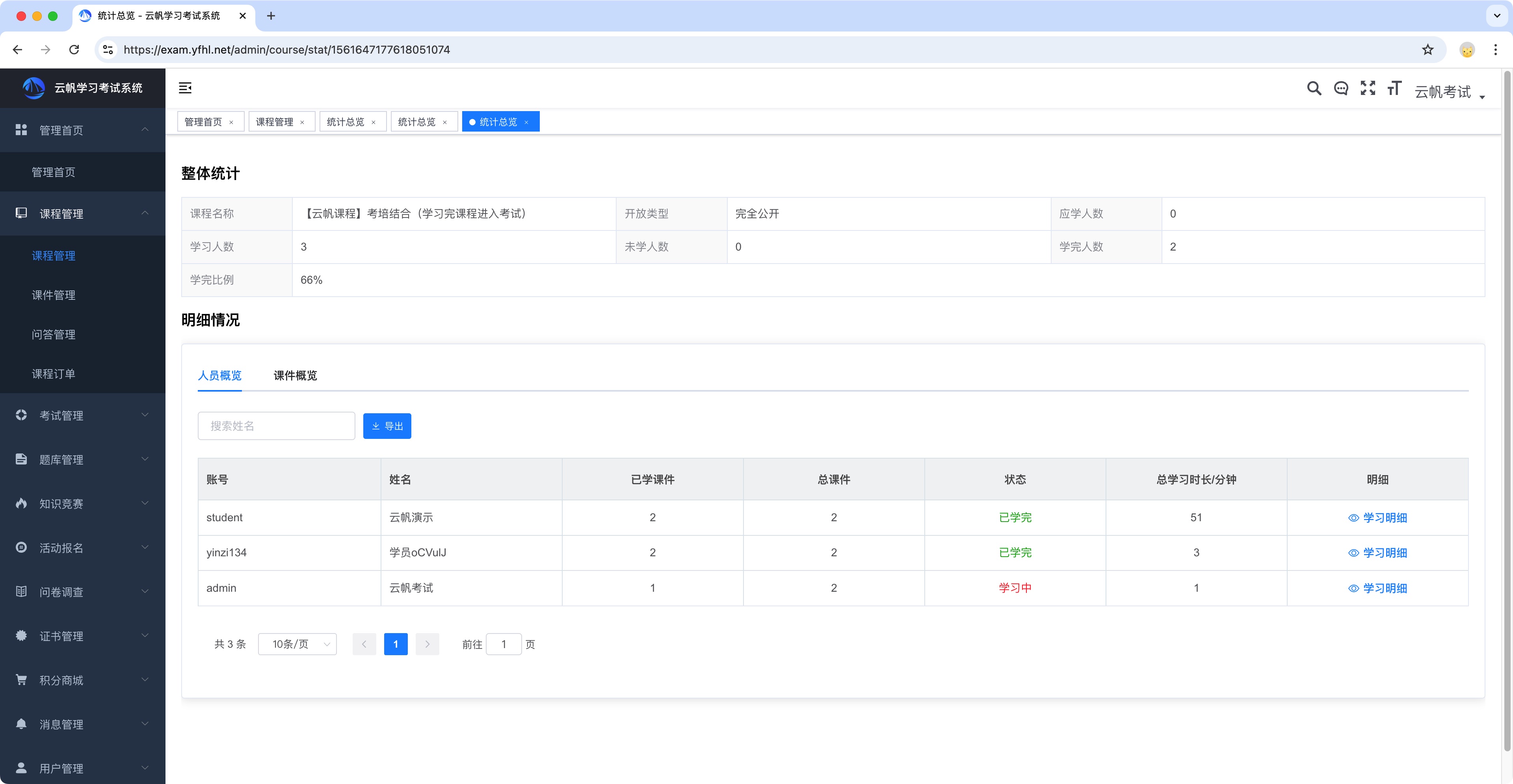Click the 课程管理 book icon in sidebar
The height and width of the screenshot is (784, 1513).
pyautogui.click(x=21, y=213)
